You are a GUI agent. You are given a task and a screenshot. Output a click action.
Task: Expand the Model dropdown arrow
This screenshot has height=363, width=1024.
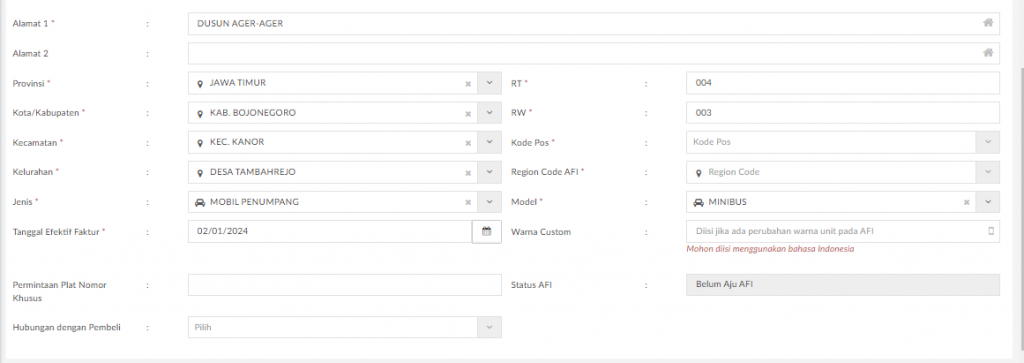click(x=987, y=202)
